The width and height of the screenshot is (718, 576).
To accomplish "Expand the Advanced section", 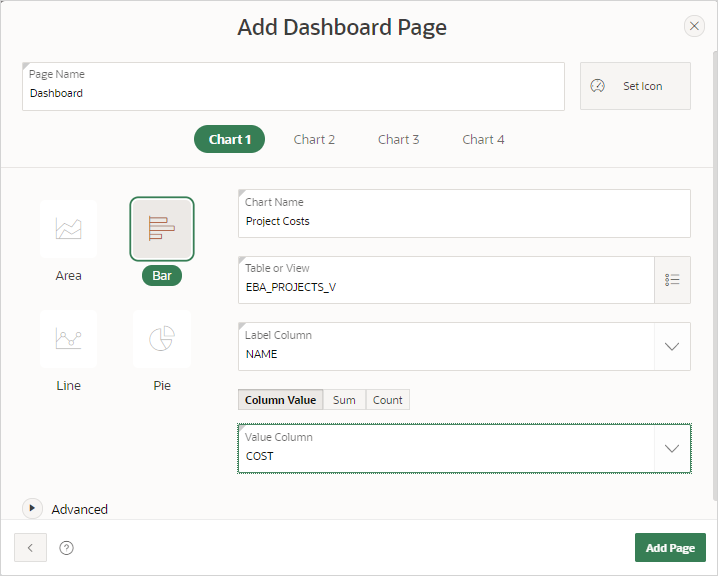I will coord(32,508).
